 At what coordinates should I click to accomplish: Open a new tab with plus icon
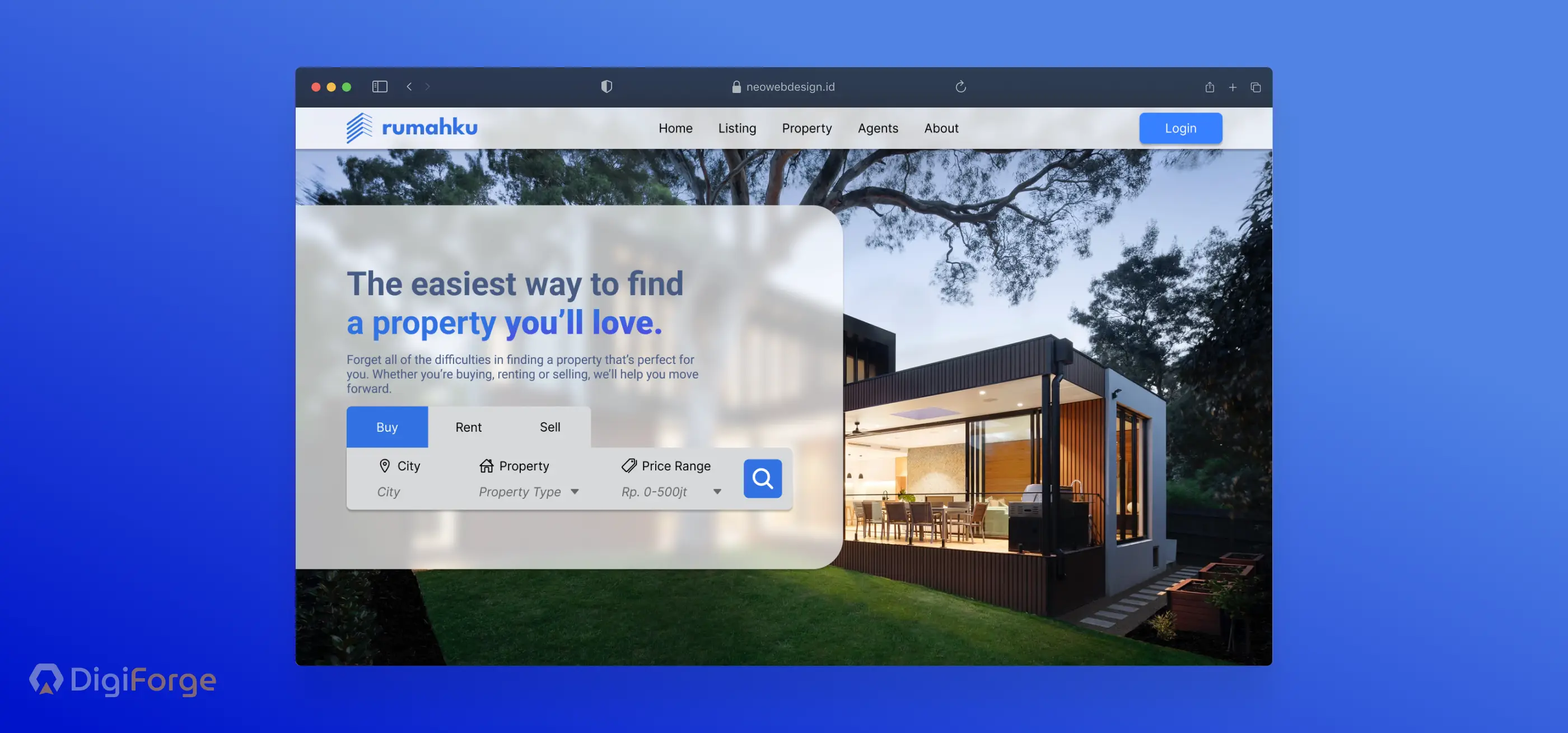1233,87
